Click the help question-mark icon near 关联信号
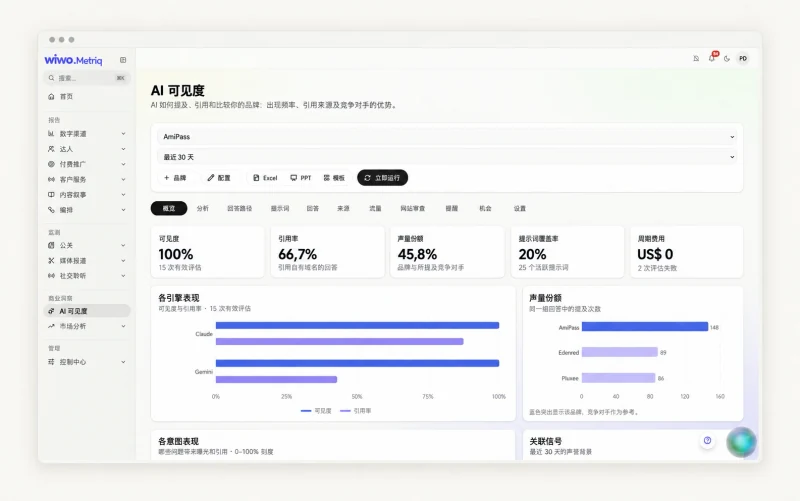800x501 pixels. click(x=707, y=440)
